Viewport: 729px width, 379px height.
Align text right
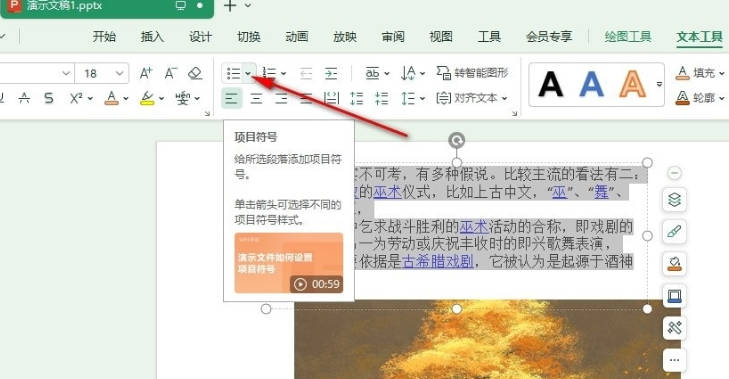point(281,98)
